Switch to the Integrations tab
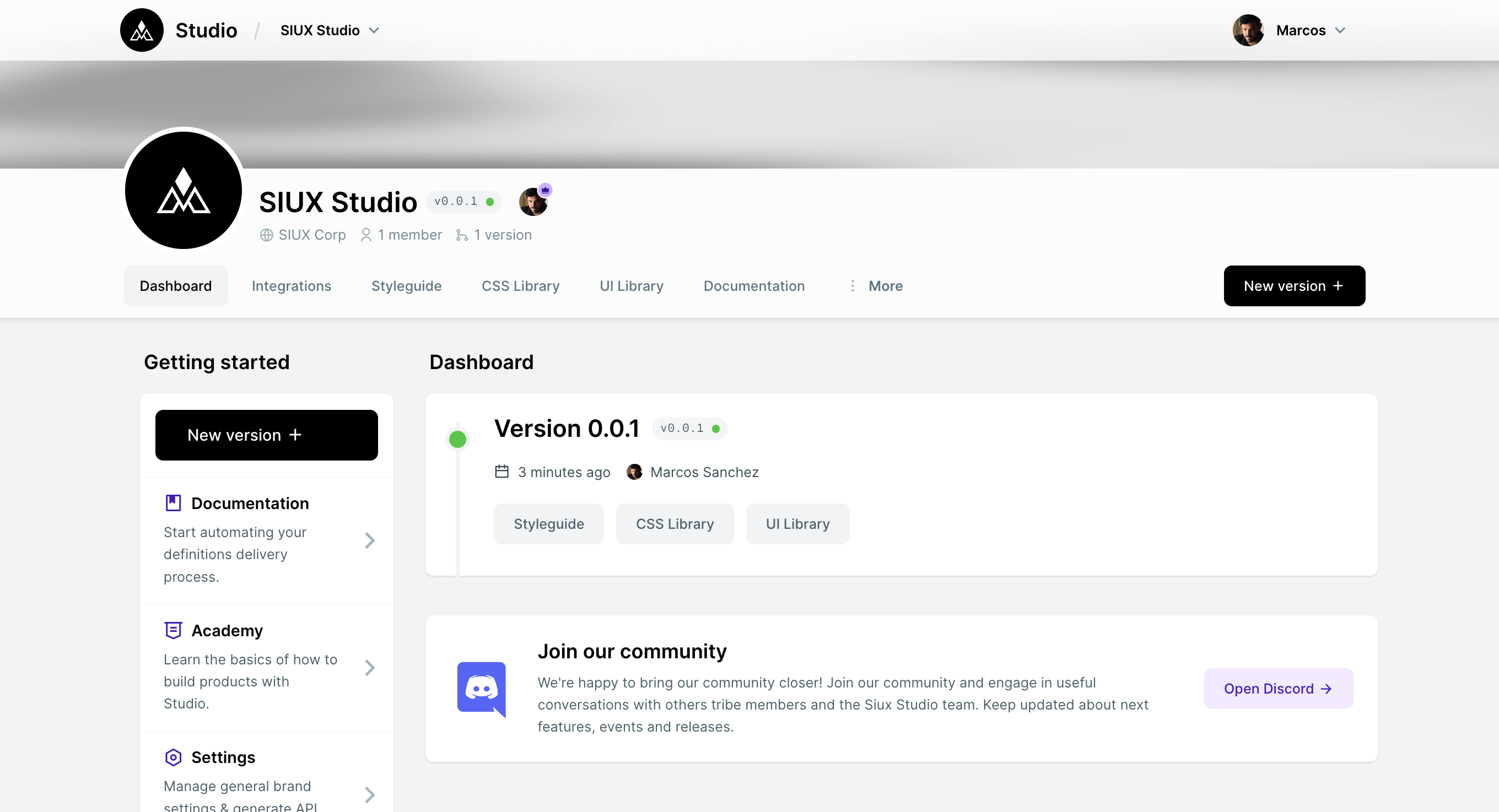1499x812 pixels. [292, 285]
